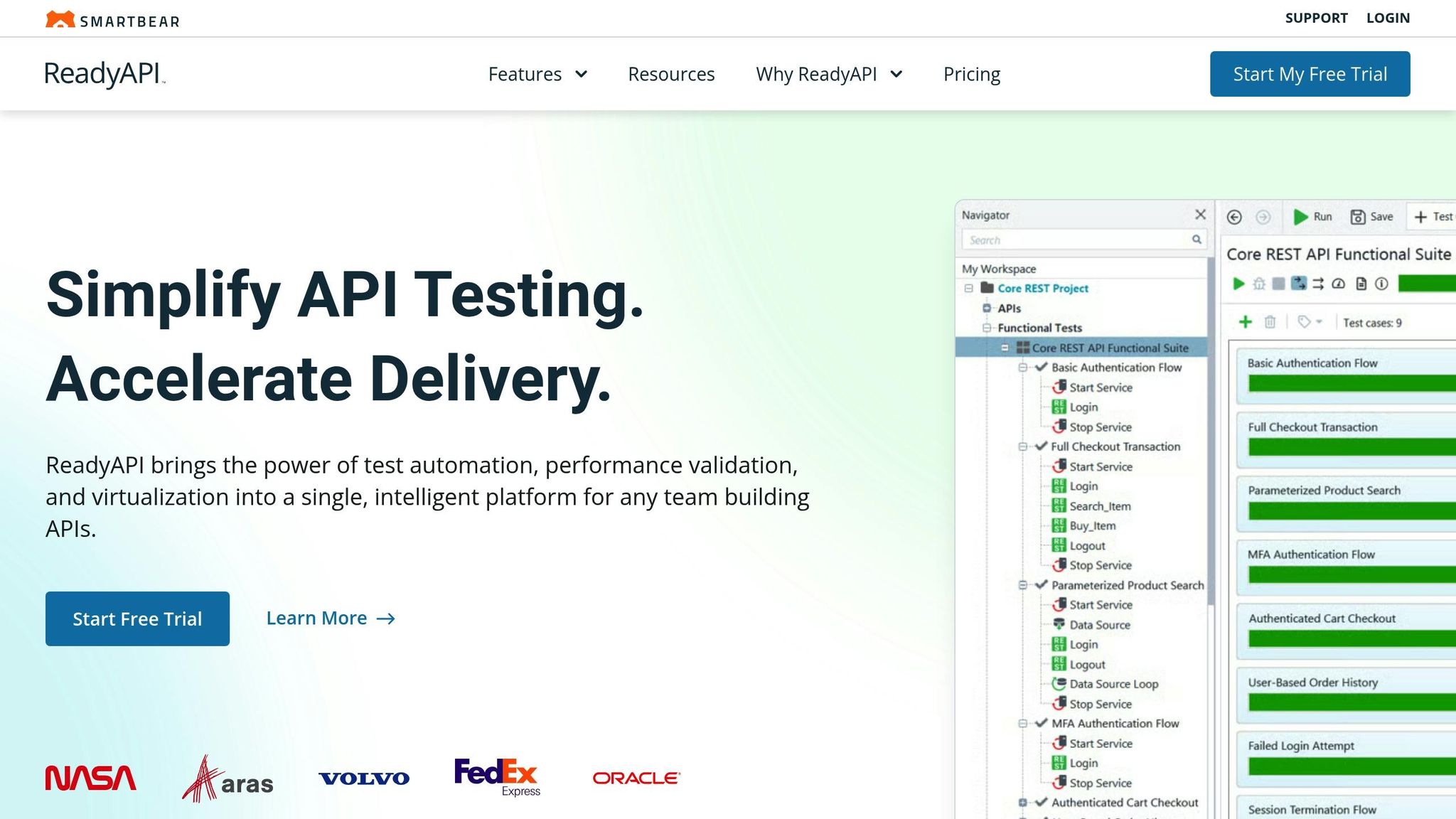Click the Full Checkout Transaction green progress bar
This screenshot has width=1456, height=819.
(1352, 446)
